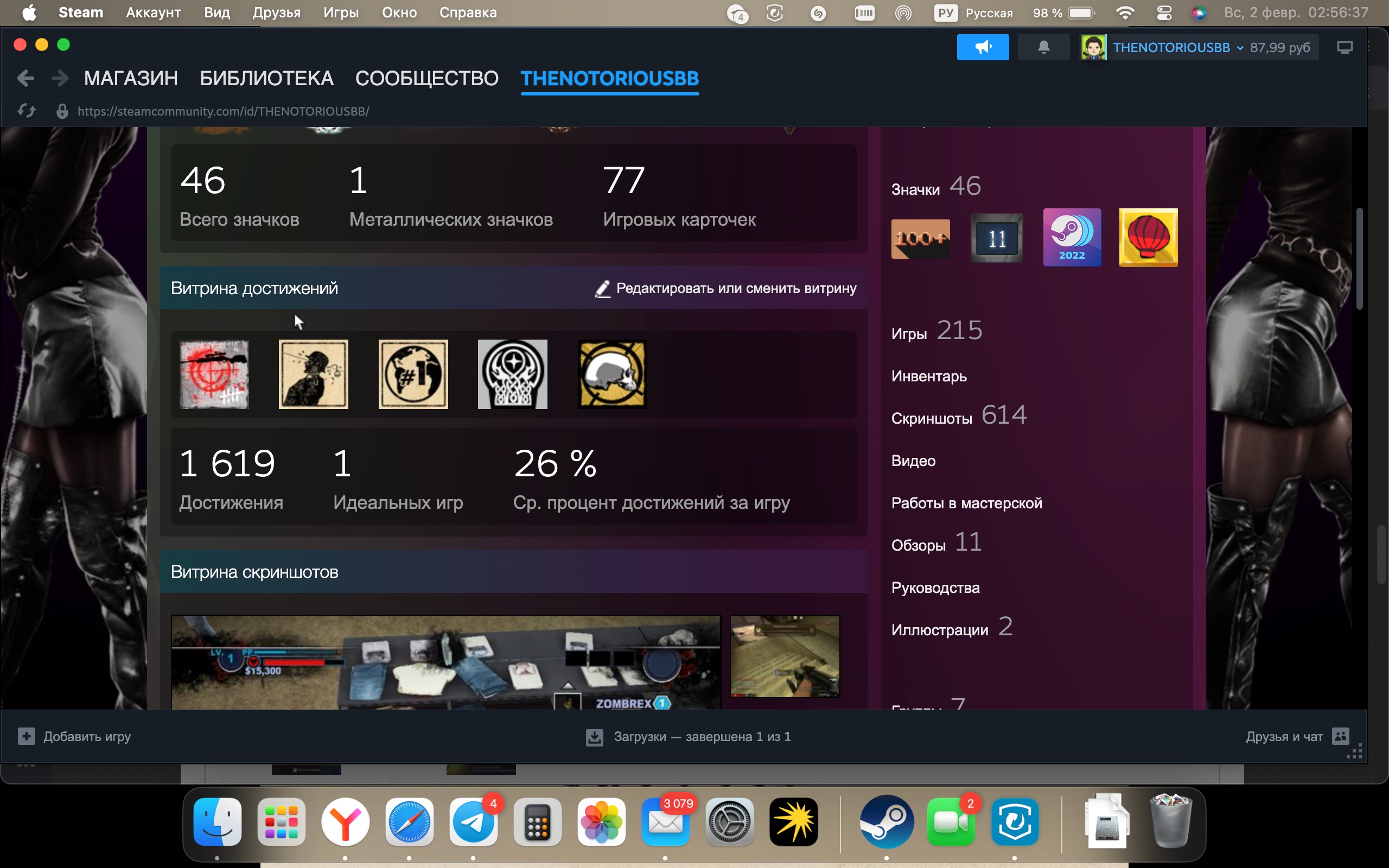Open the notifications bell
1389x868 pixels.
(1043, 47)
